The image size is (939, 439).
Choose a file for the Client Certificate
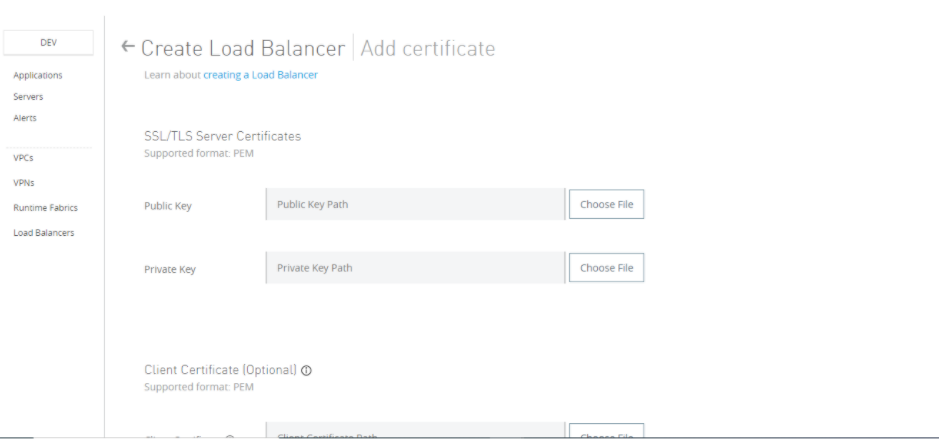point(606,434)
